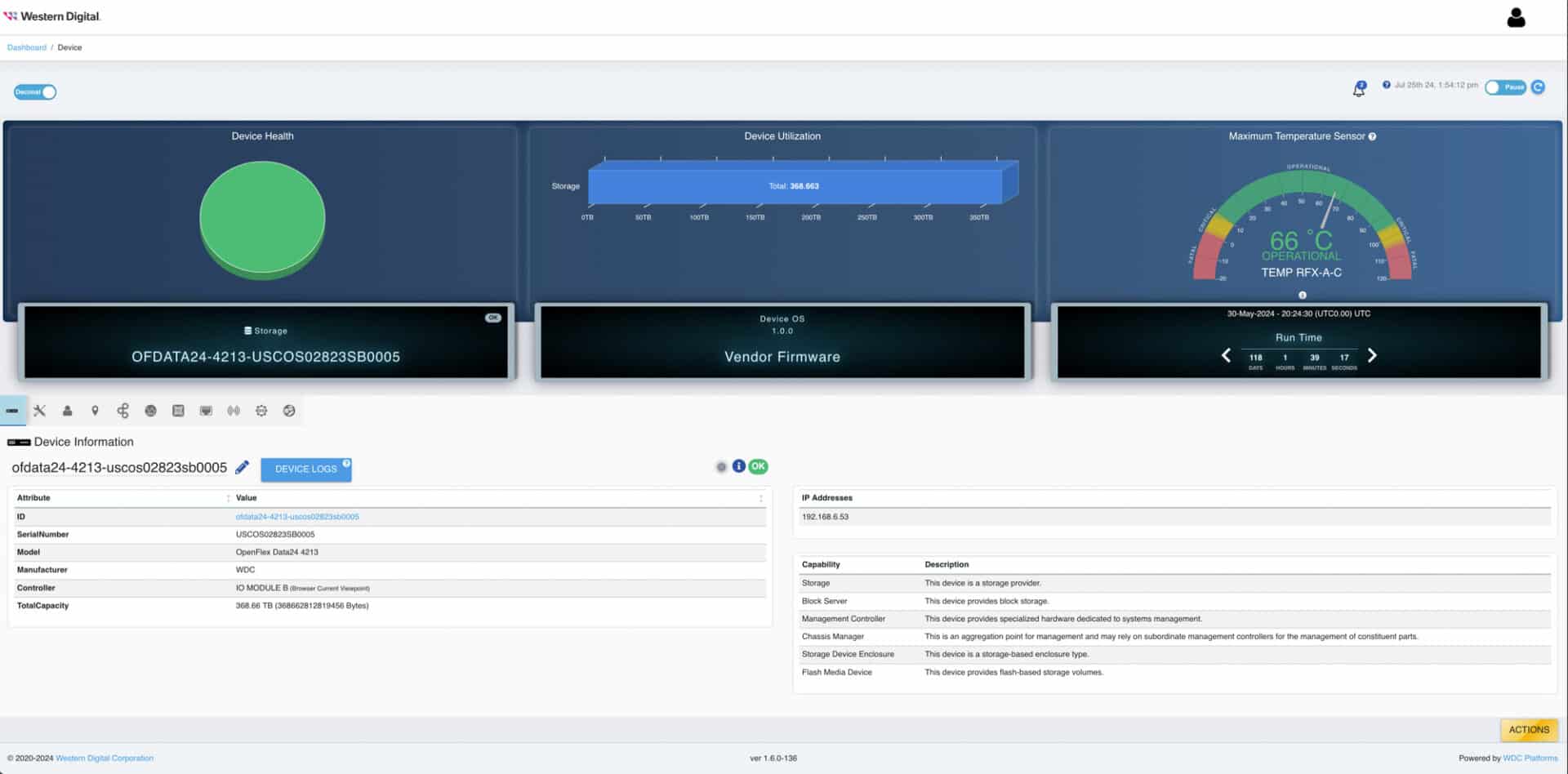
Task: Click the Block Server capability row
Action: tap(1174, 601)
